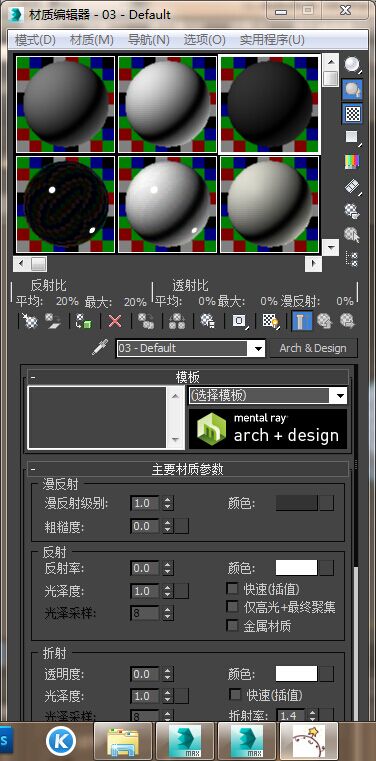This screenshot has width=376, height=761.
Task: Open the (选择模板) template dropdown
Action: click(x=340, y=396)
